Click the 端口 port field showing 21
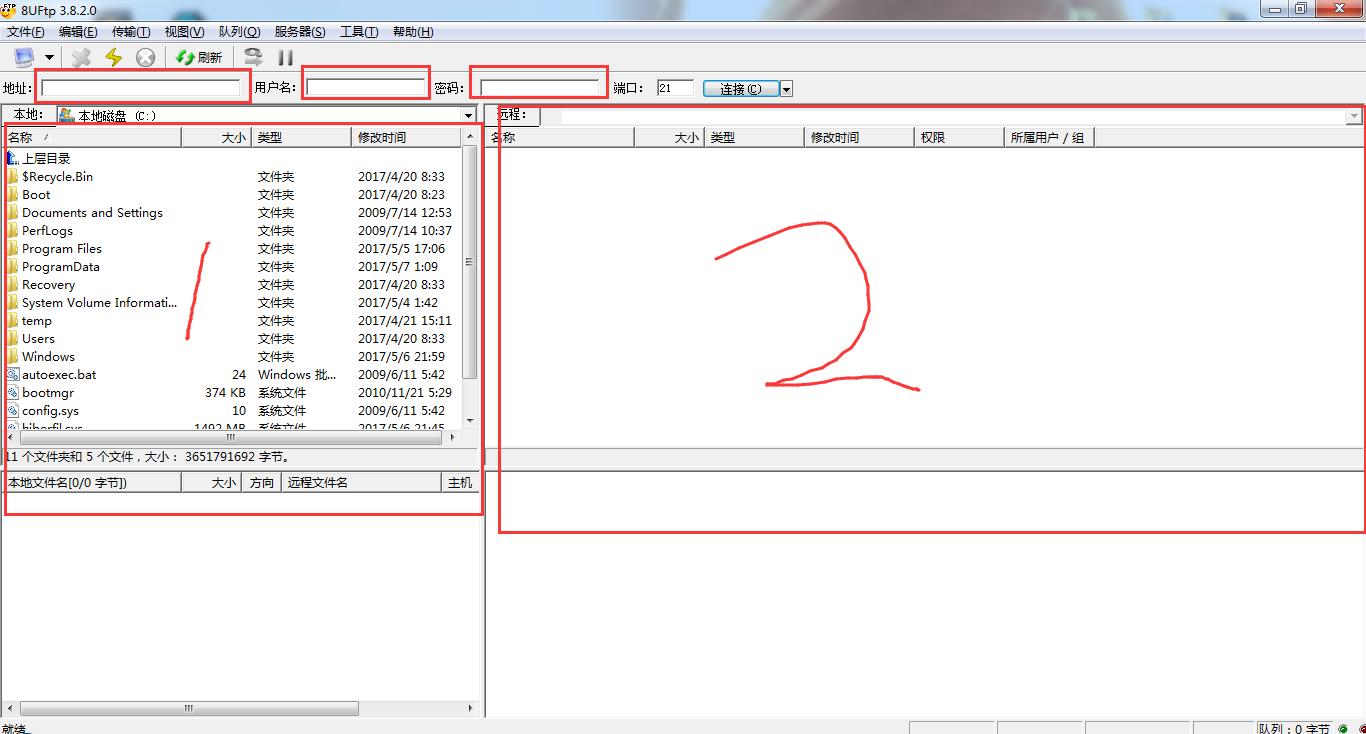Viewport: 1366px width, 734px height. tap(675, 88)
